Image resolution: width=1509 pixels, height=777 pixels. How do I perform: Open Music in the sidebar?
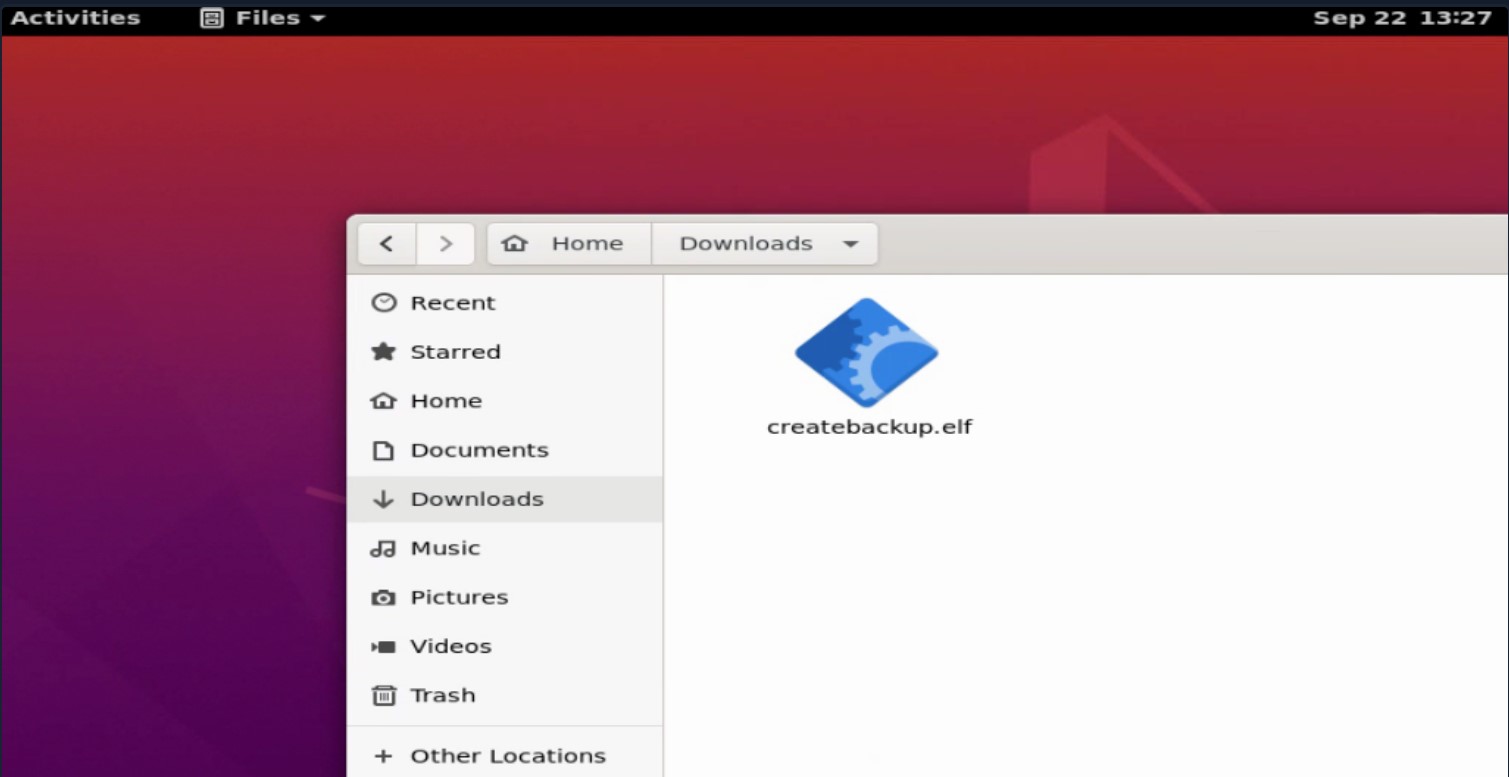pyautogui.click(x=505, y=548)
